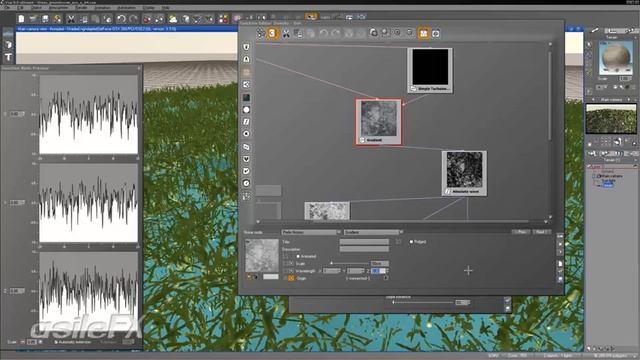Click the New scene icon in main toolbar
Screen dimensions: 640x360
pos(21,19)
